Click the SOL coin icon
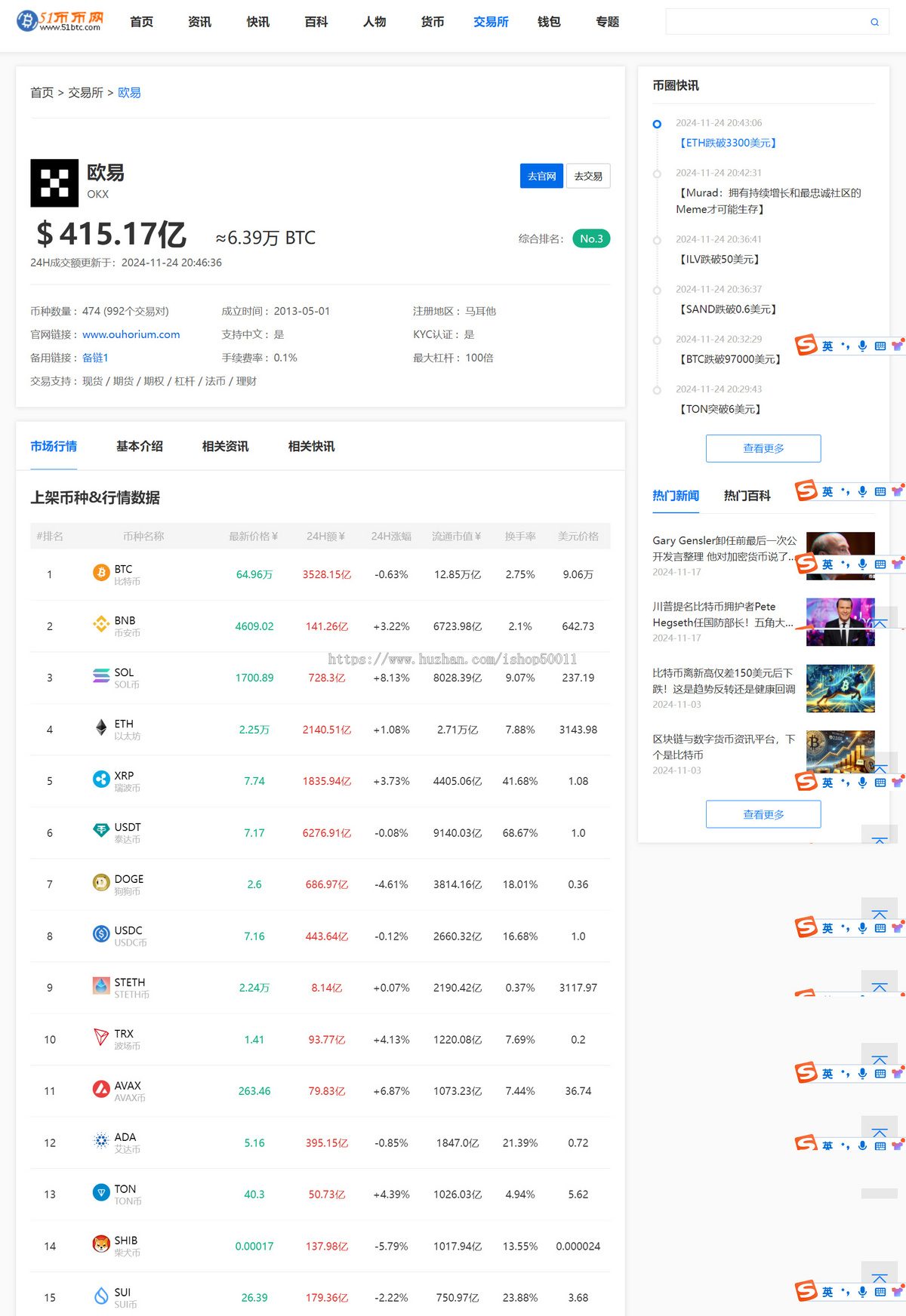 pos(101,676)
